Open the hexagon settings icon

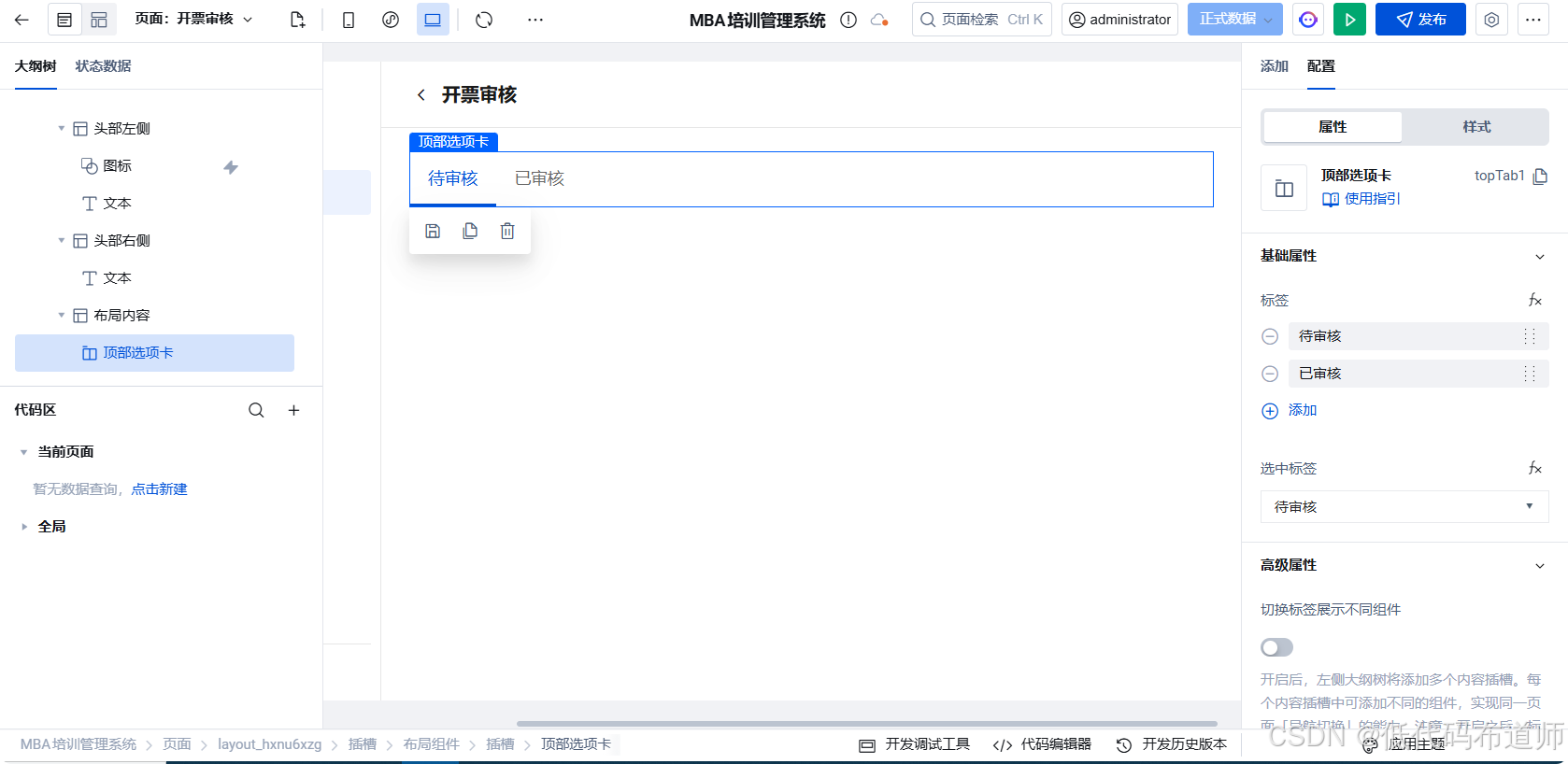pos(1492,20)
